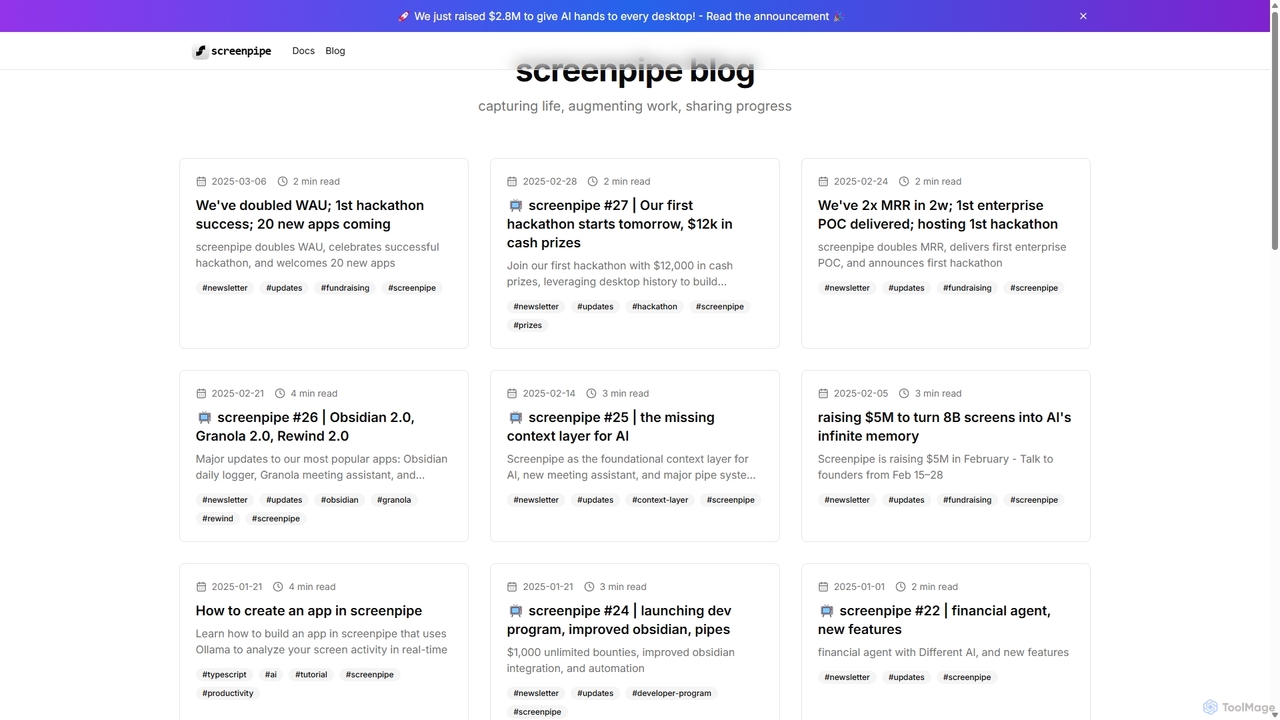This screenshot has width=1280, height=720.
Task: Open 'We've 2x MRR in 2w' post
Action: coord(938,215)
